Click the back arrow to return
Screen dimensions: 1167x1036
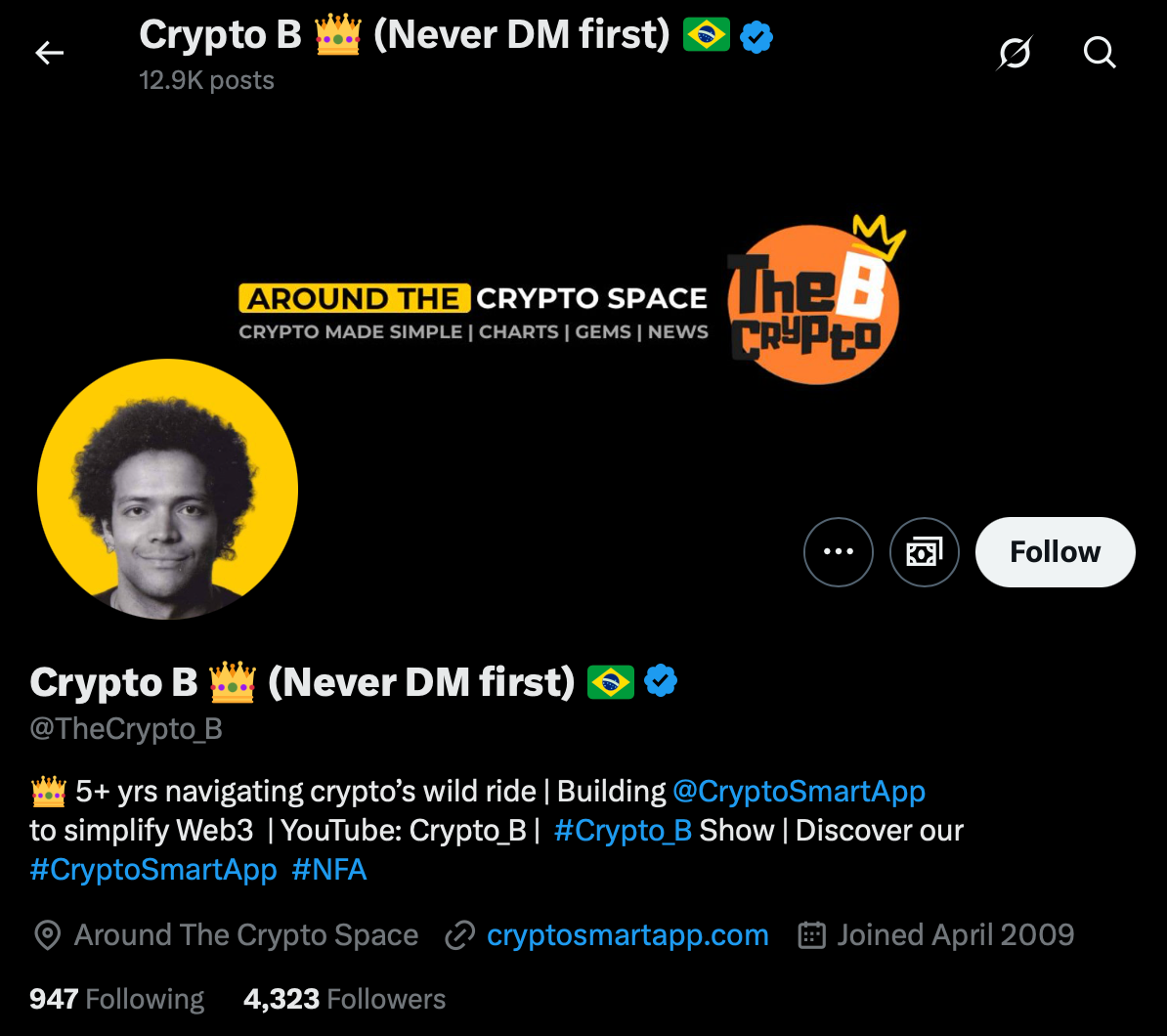coord(49,53)
